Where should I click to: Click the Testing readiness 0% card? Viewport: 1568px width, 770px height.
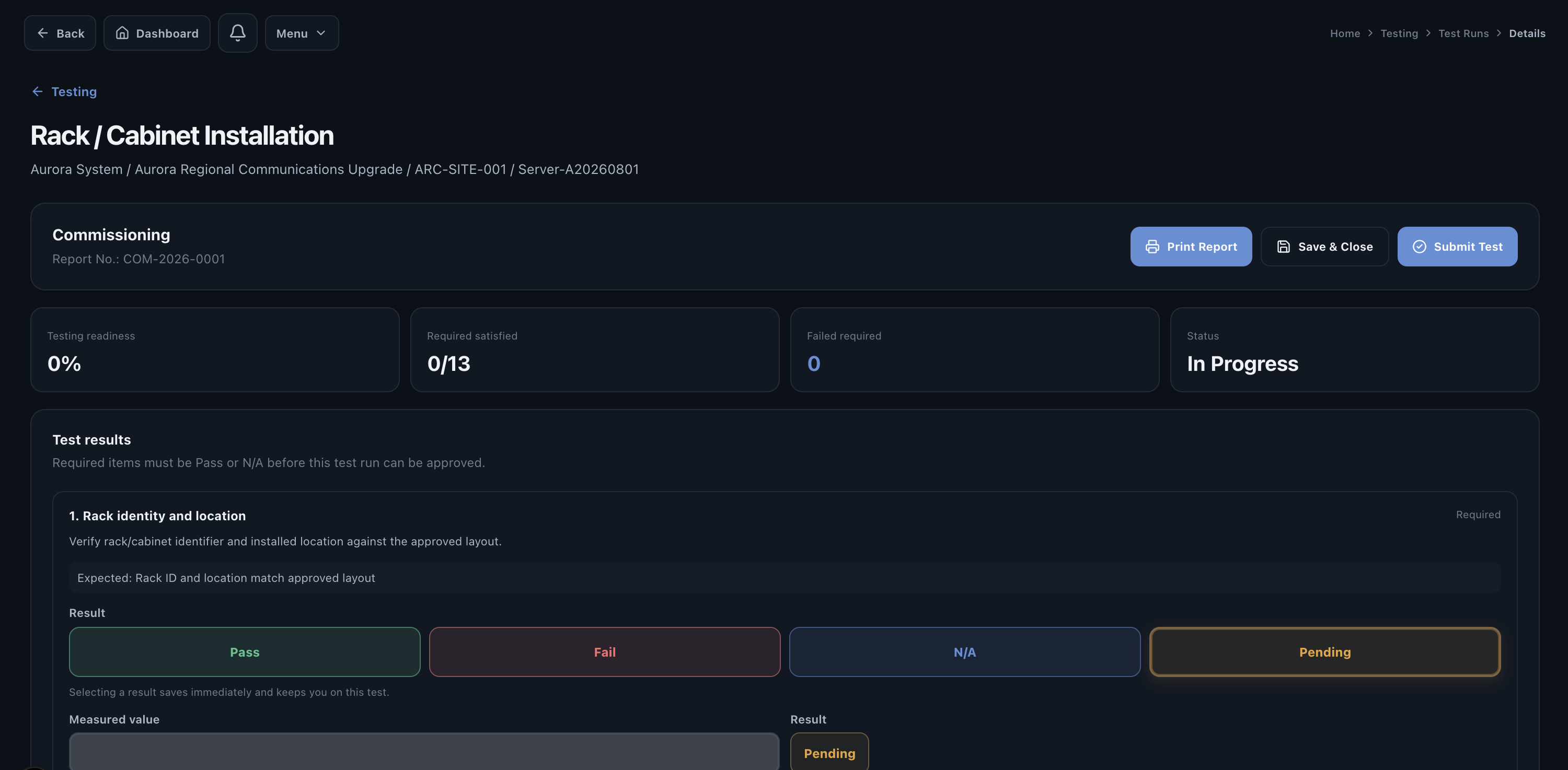pyautogui.click(x=215, y=349)
